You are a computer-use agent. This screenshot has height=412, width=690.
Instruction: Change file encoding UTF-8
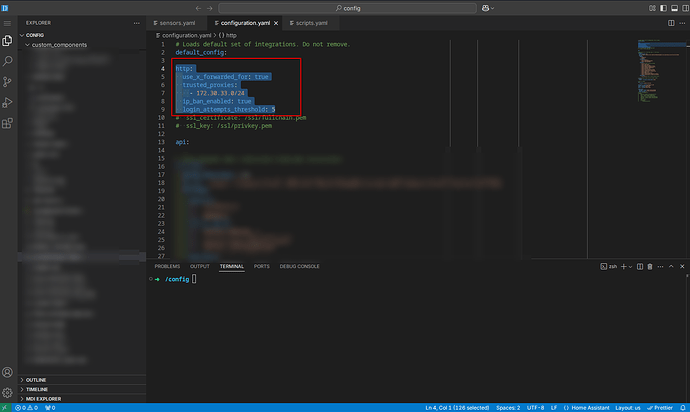point(535,408)
